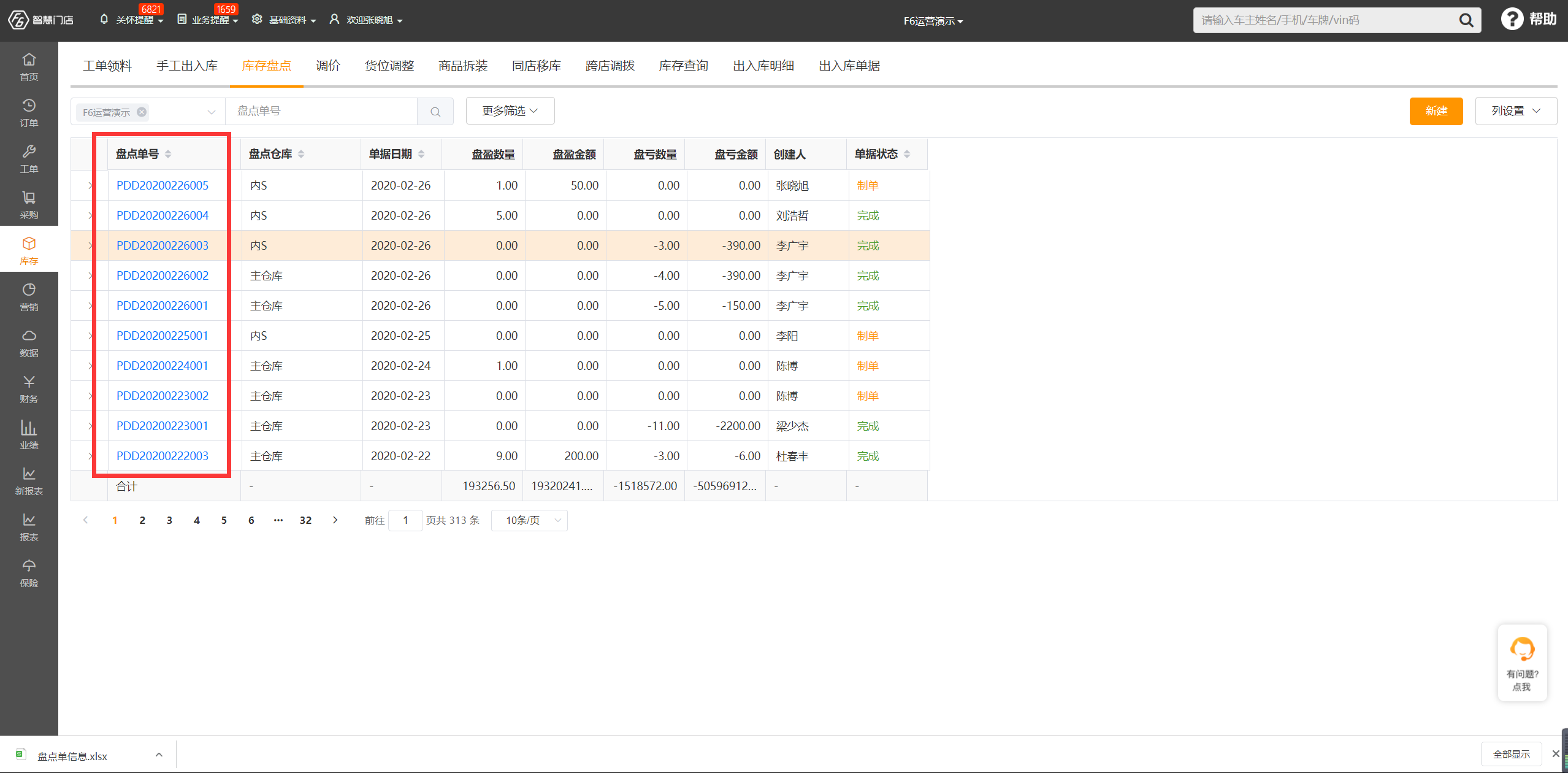Click the global search magnifier icon

(x=1466, y=20)
